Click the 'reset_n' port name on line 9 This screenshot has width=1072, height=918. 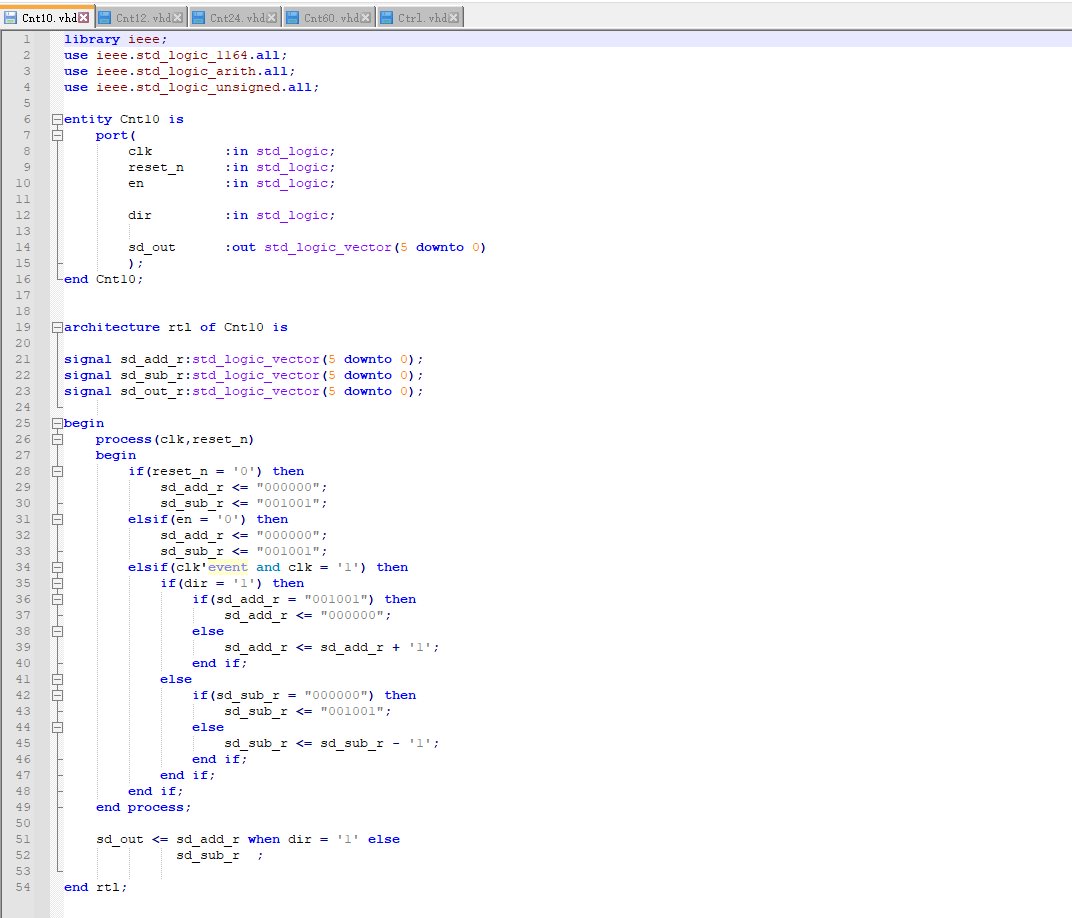pyautogui.click(x=156, y=167)
